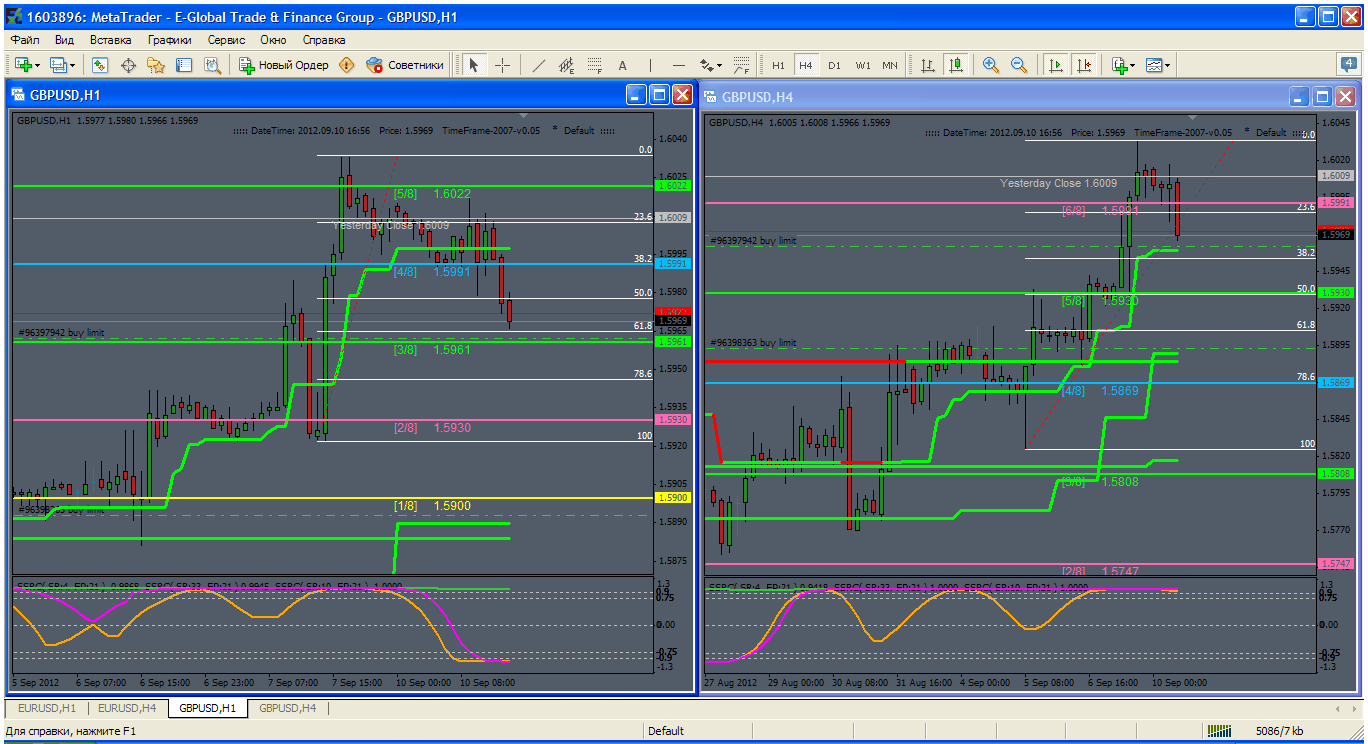This screenshot has width=1368, height=744.
Task: Show the Market Watch panel
Action: [100, 65]
